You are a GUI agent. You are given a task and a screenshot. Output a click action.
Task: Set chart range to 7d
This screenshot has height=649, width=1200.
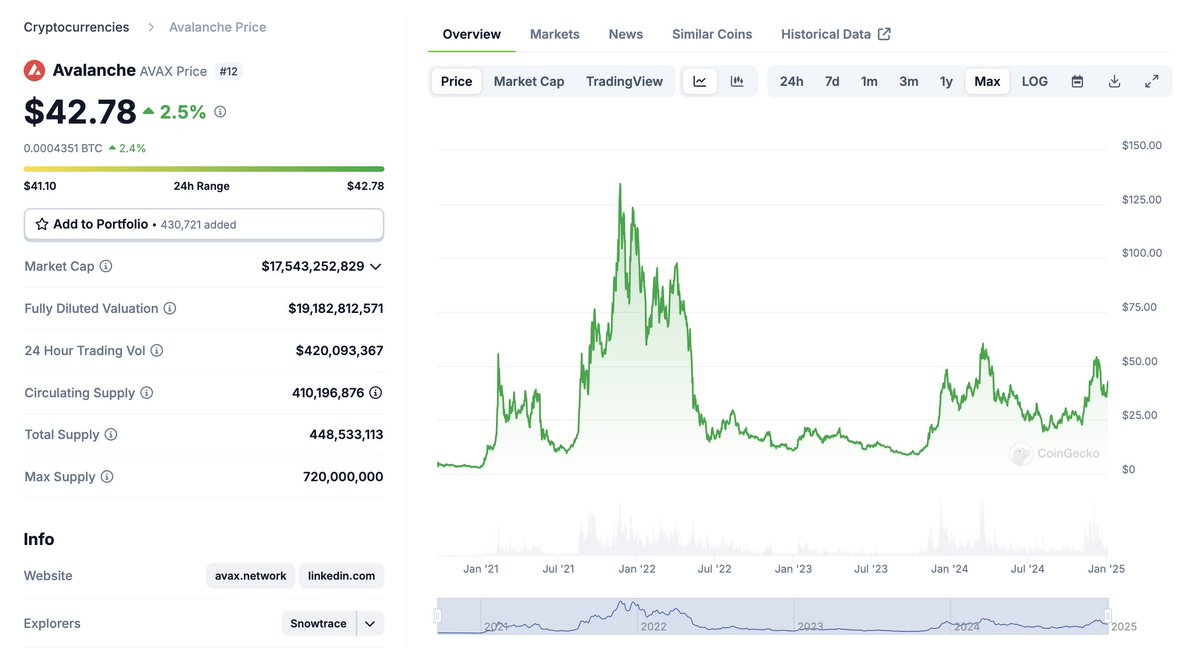tap(832, 81)
